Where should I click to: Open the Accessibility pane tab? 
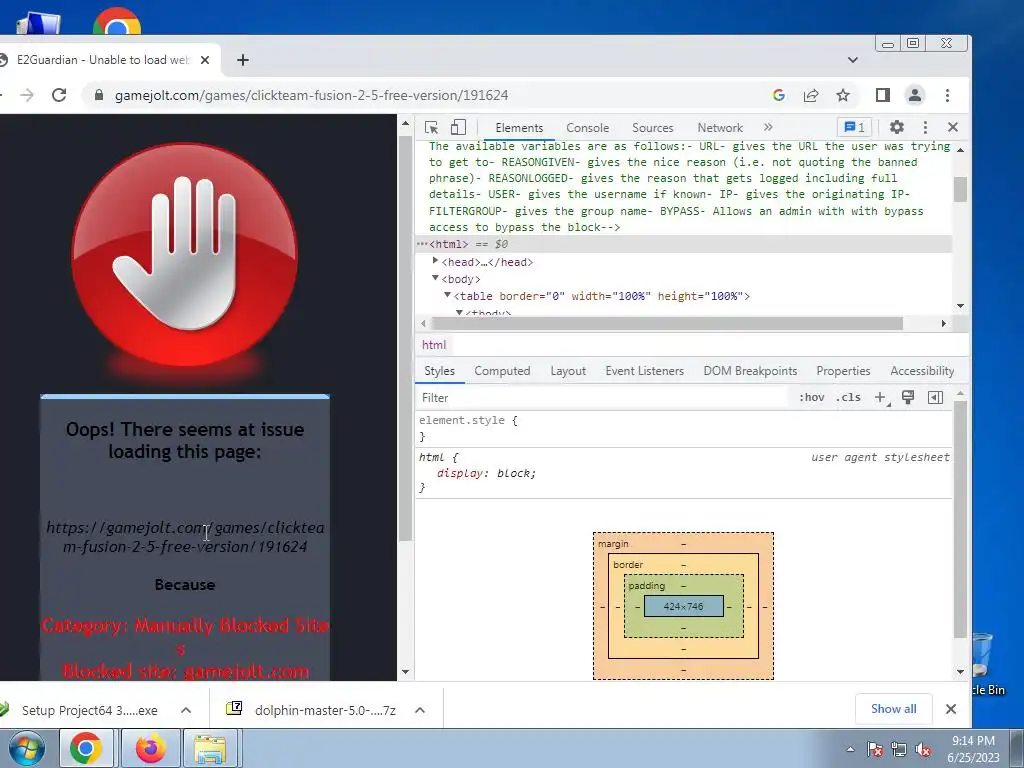pos(922,371)
